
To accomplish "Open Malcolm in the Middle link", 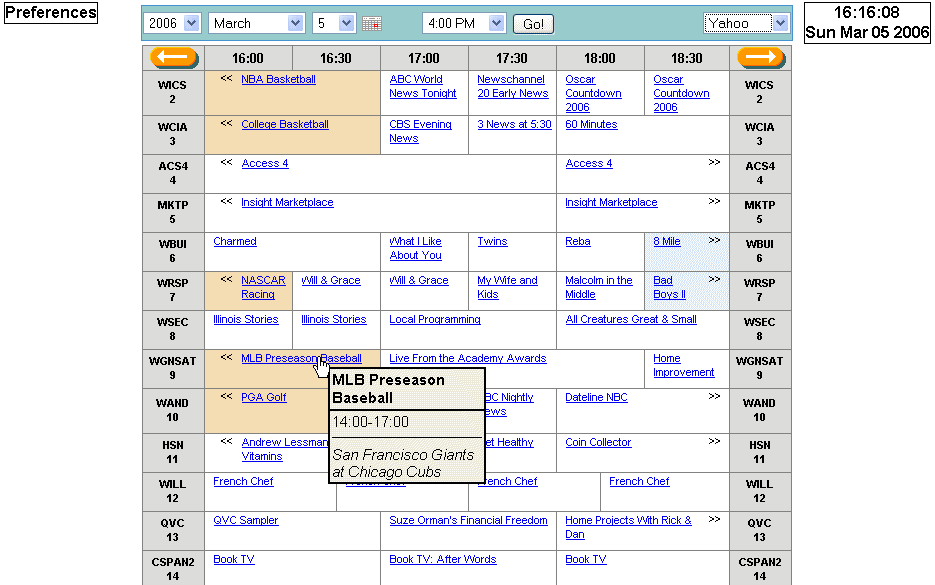I will click(599, 287).
